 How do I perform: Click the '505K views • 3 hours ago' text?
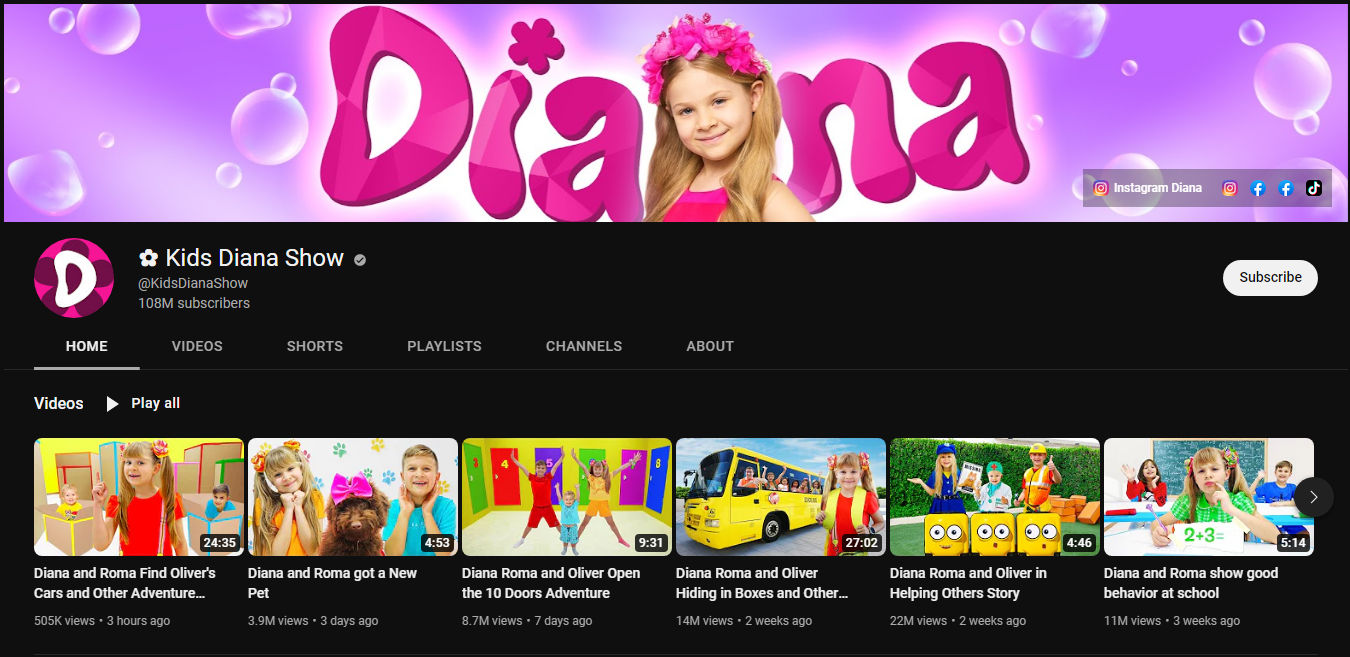point(102,621)
